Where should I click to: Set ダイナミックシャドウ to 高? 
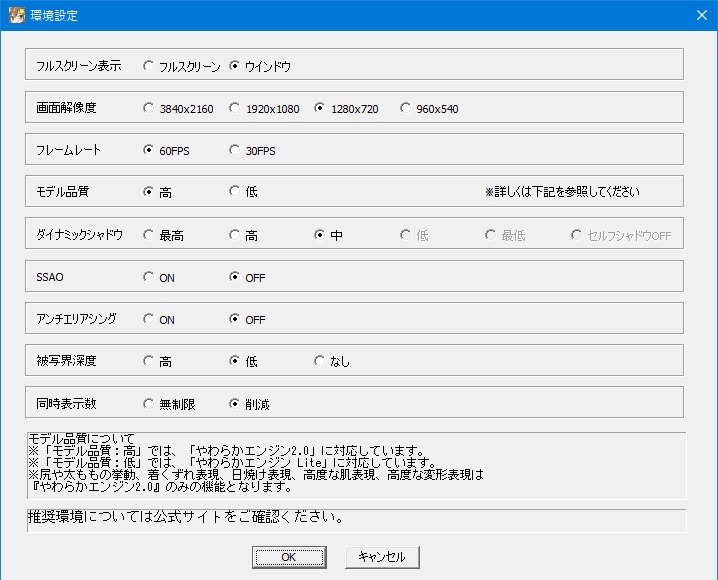235,235
